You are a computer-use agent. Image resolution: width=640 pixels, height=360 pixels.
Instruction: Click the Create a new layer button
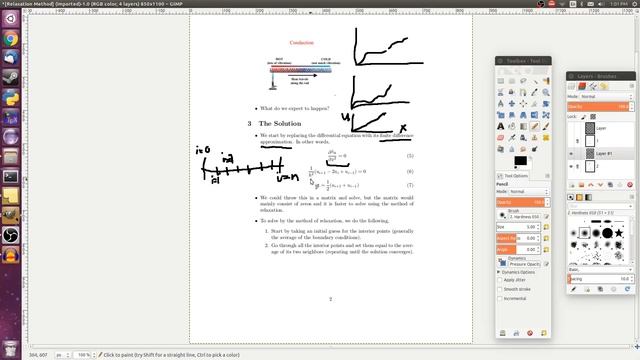[x=572, y=185]
